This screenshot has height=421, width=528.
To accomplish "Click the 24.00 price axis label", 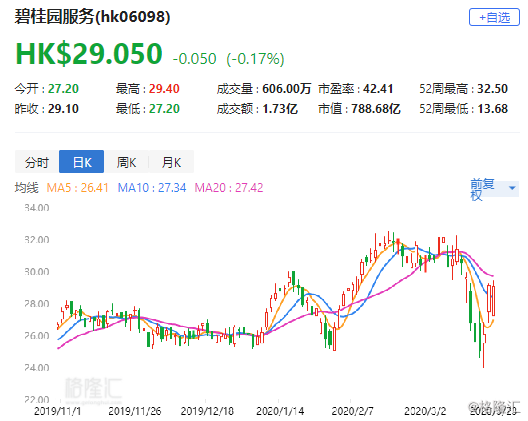I will coord(37,368).
